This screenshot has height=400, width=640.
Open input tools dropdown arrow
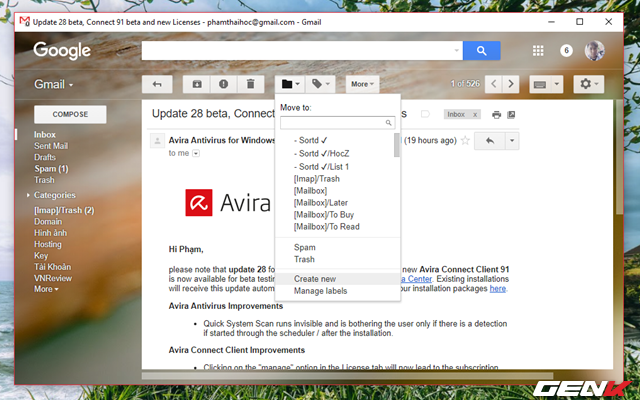[556, 84]
